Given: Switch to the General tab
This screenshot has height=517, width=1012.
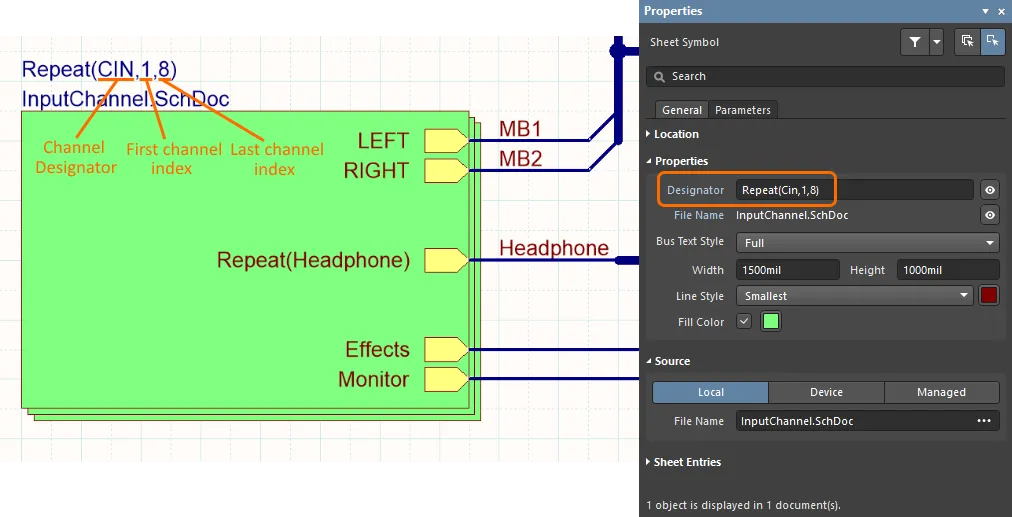Looking at the screenshot, I should (x=682, y=110).
